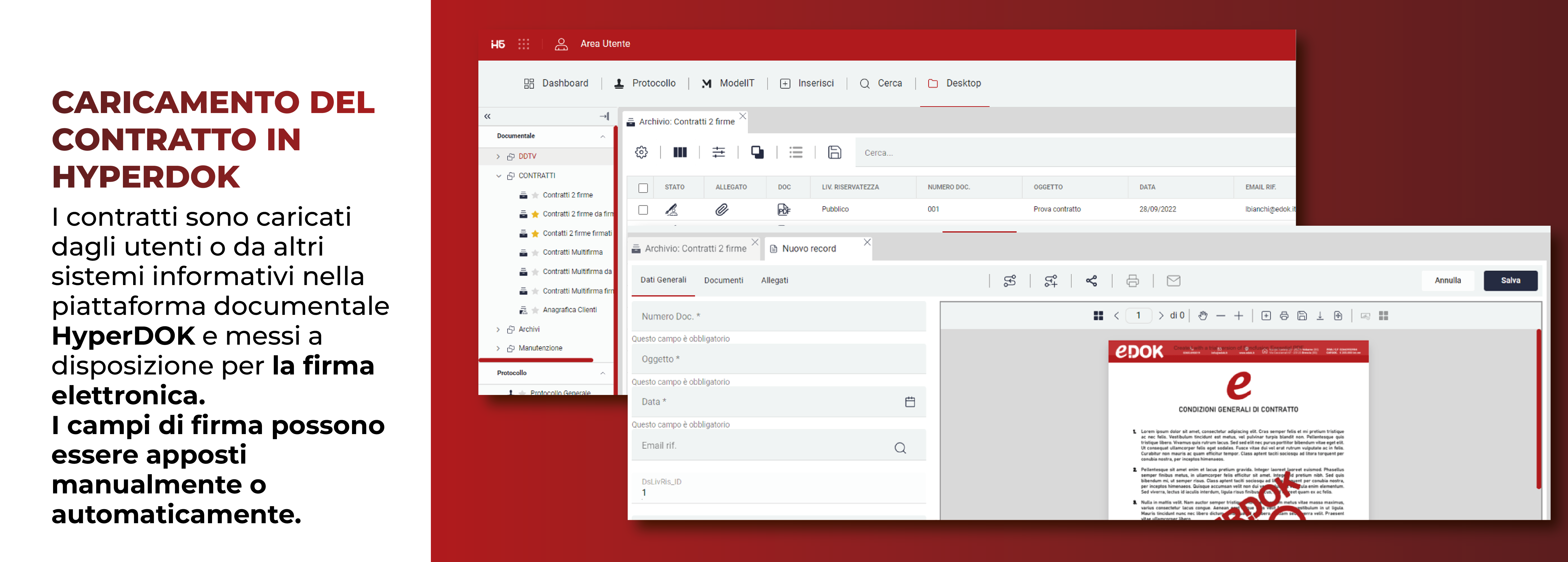Switch to the Desktop menu tab
The image size is (1568, 562).
955,84
